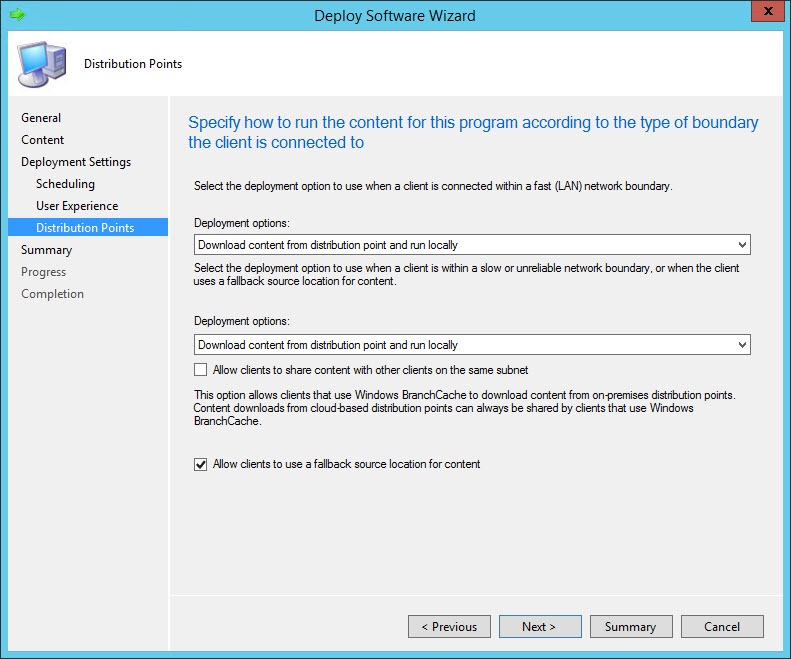Open Deployment Settings in the left navigation
The height and width of the screenshot is (659, 791).
click(76, 162)
